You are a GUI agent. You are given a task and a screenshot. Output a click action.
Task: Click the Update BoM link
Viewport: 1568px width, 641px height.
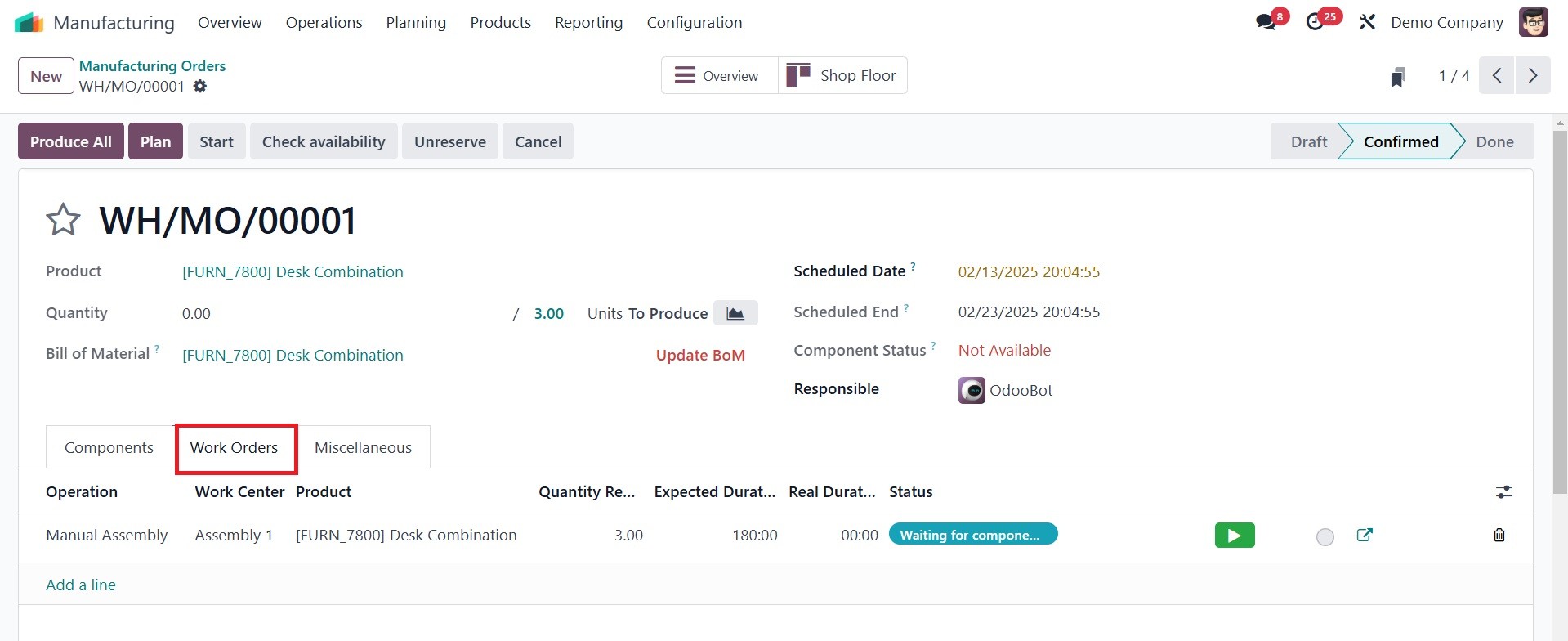700,355
